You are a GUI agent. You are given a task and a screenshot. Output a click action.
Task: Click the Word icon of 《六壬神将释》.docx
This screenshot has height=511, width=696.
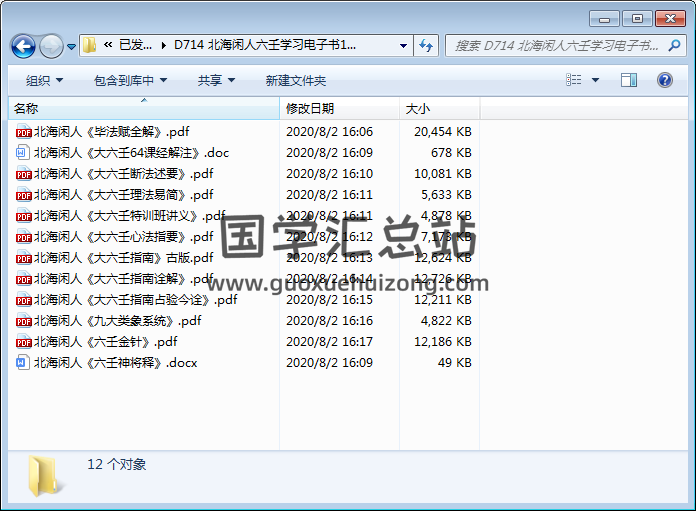[x=23, y=363]
